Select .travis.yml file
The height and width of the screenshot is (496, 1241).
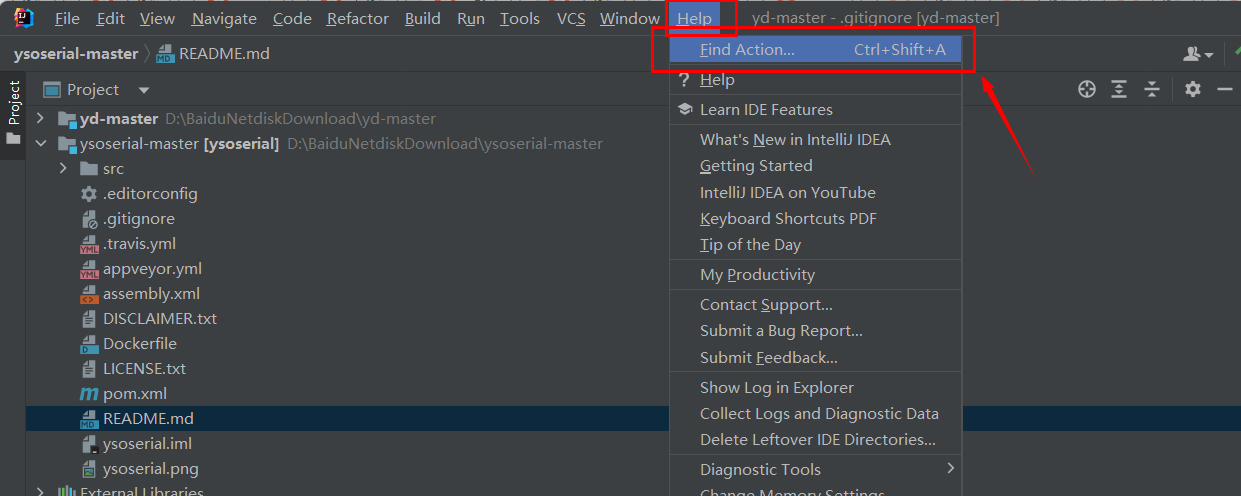[140, 244]
